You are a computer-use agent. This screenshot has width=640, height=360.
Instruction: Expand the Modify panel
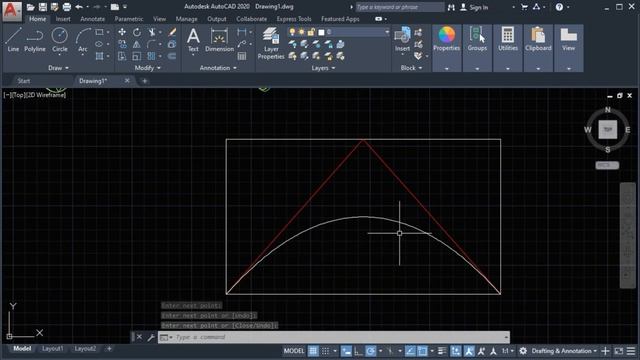147,68
